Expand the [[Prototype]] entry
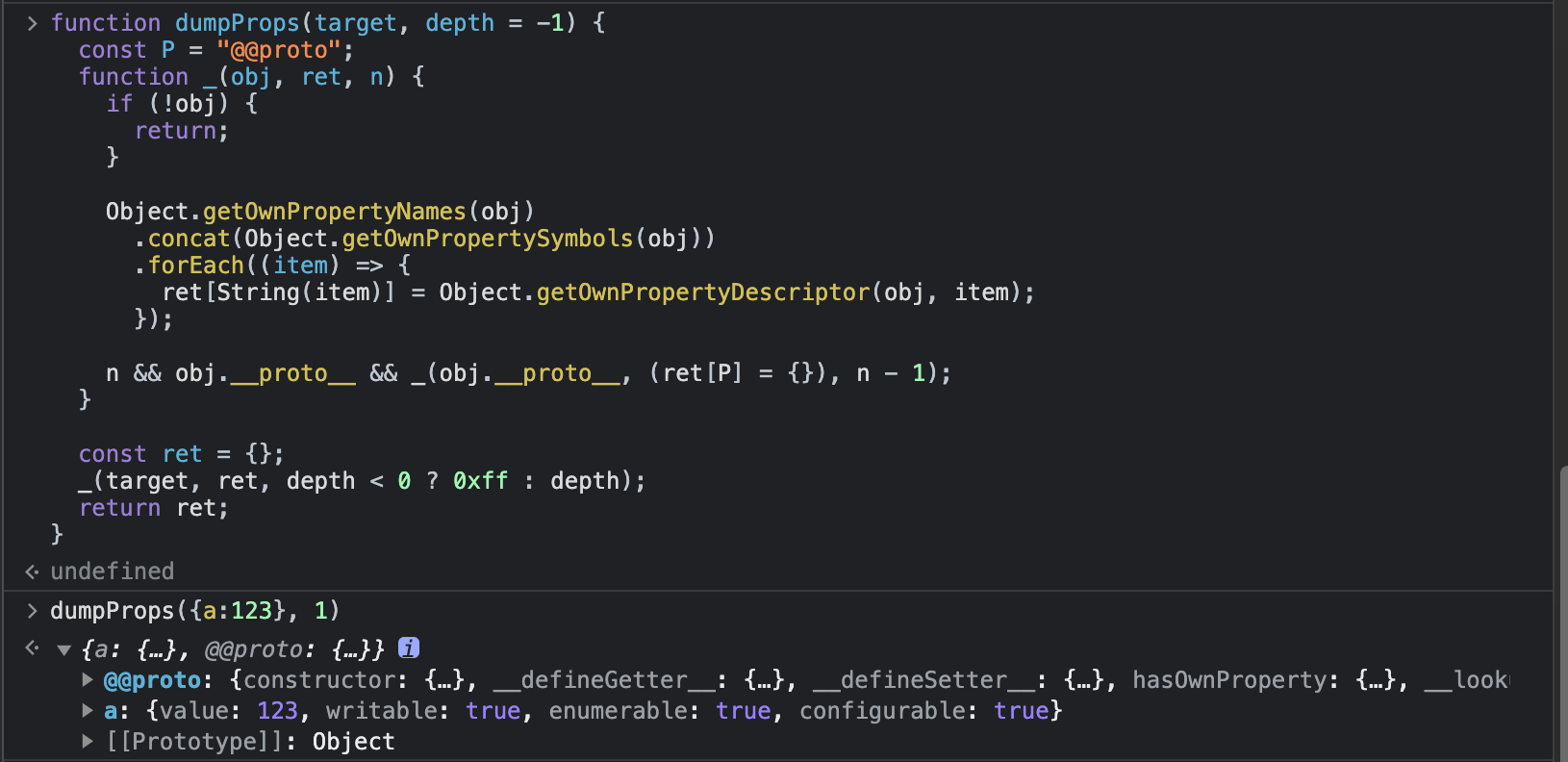Screen dimensions: 1568x762 (x=88, y=742)
